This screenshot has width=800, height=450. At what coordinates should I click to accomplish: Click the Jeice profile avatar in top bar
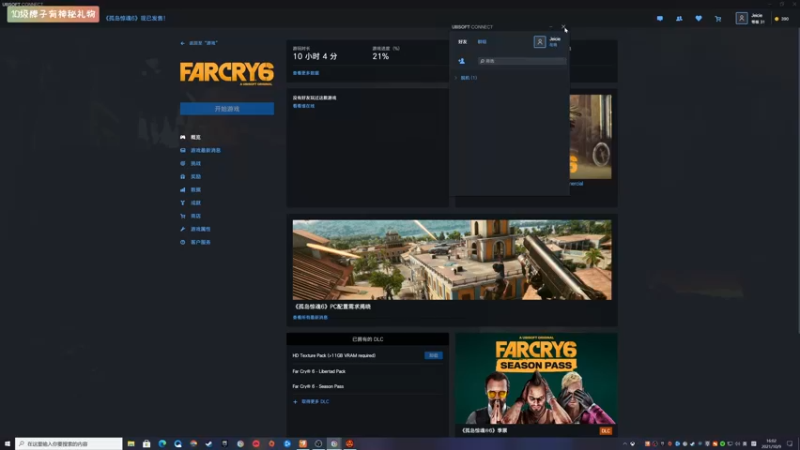pyautogui.click(x=741, y=18)
